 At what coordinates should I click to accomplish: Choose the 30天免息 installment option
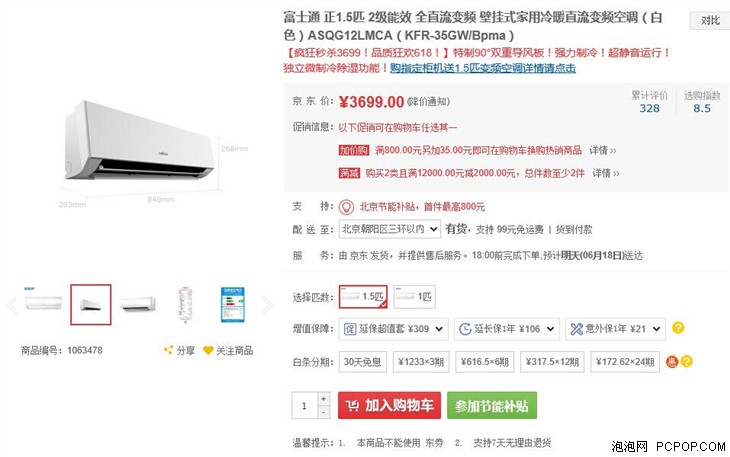363,362
